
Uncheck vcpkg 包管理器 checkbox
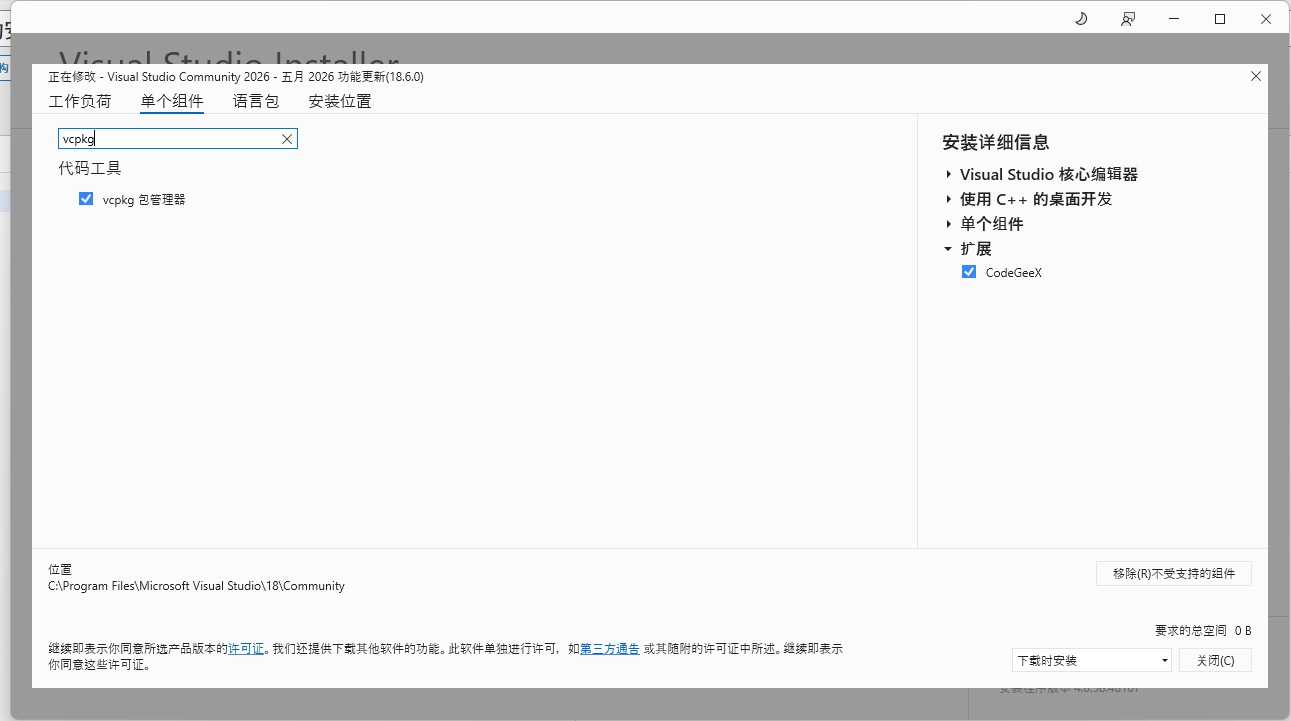pos(86,199)
